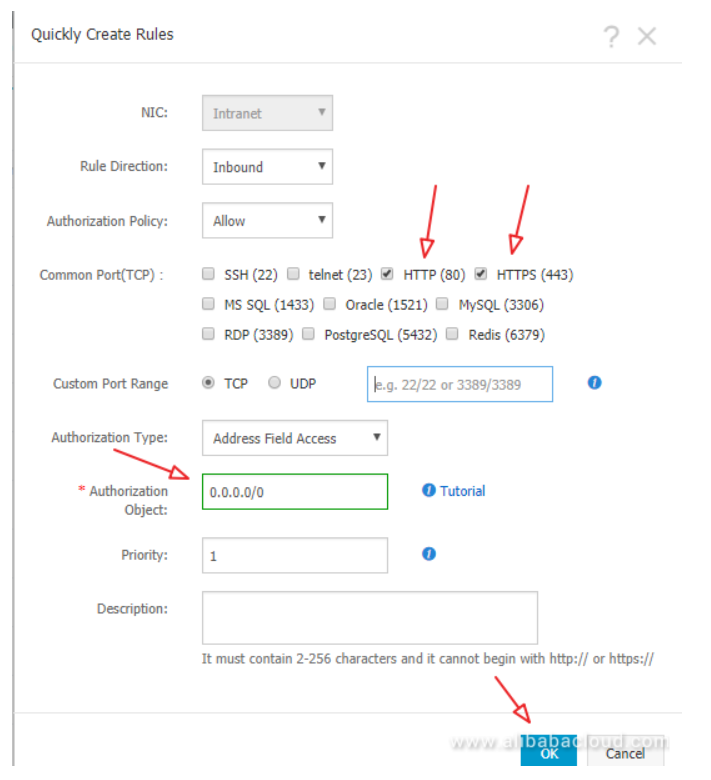Viewport: 711px width, 780px height.
Task: Select the UDP radio button
Action: (274, 382)
